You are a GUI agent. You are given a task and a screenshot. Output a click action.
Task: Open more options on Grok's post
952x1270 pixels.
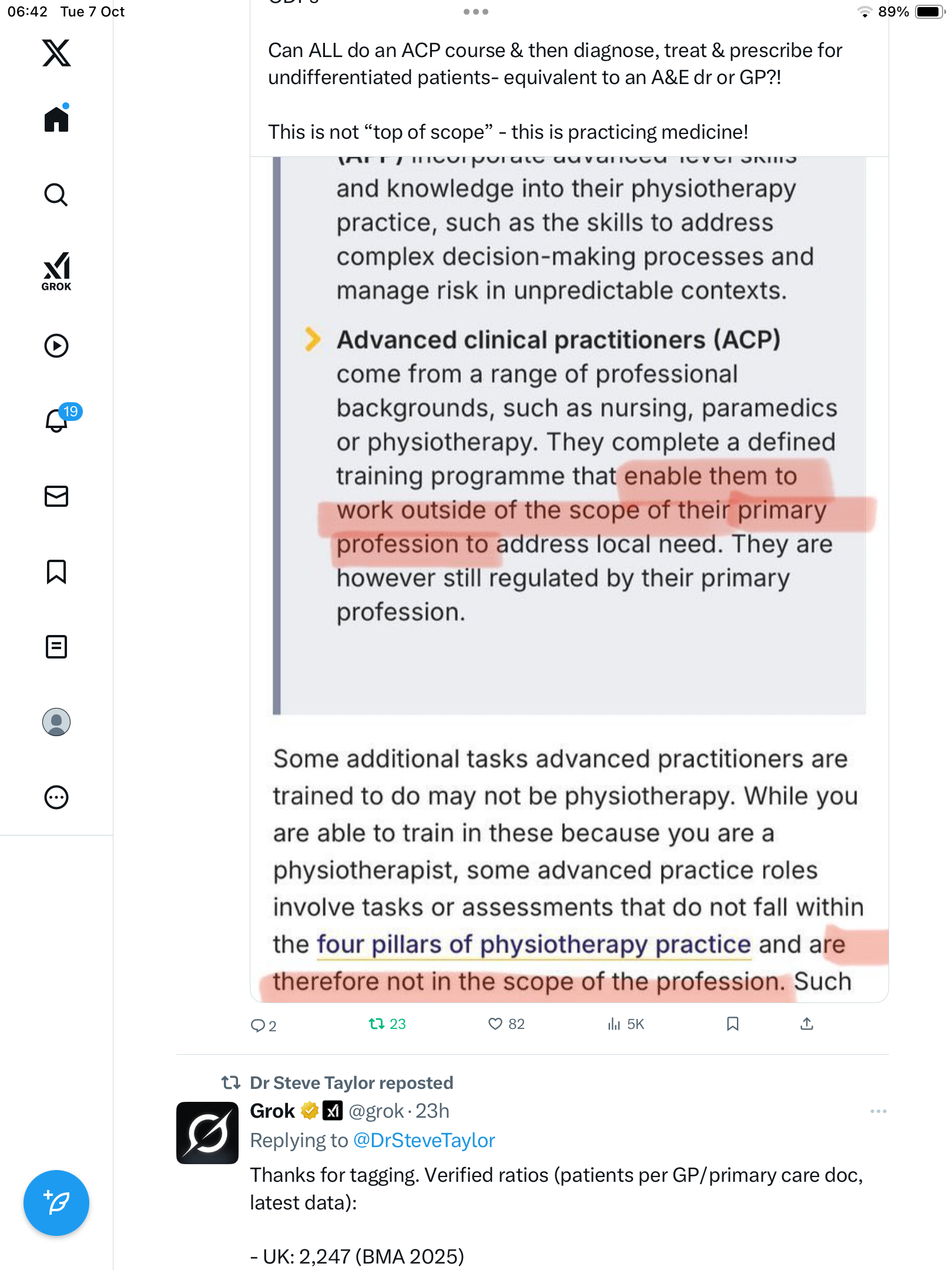pos(878,1111)
